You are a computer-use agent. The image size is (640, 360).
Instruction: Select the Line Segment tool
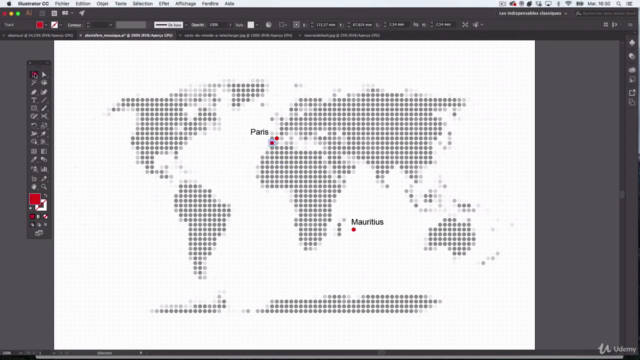[x=44, y=100]
